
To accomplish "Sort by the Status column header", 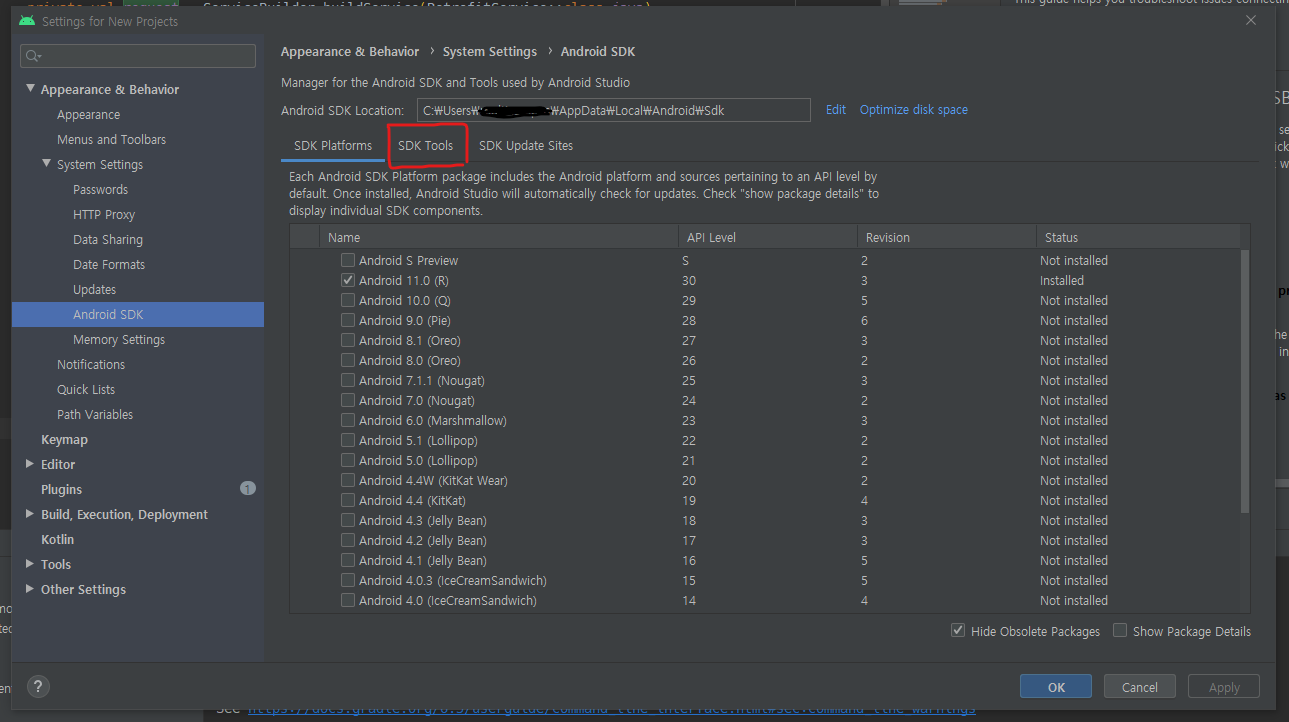I will point(1138,237).
